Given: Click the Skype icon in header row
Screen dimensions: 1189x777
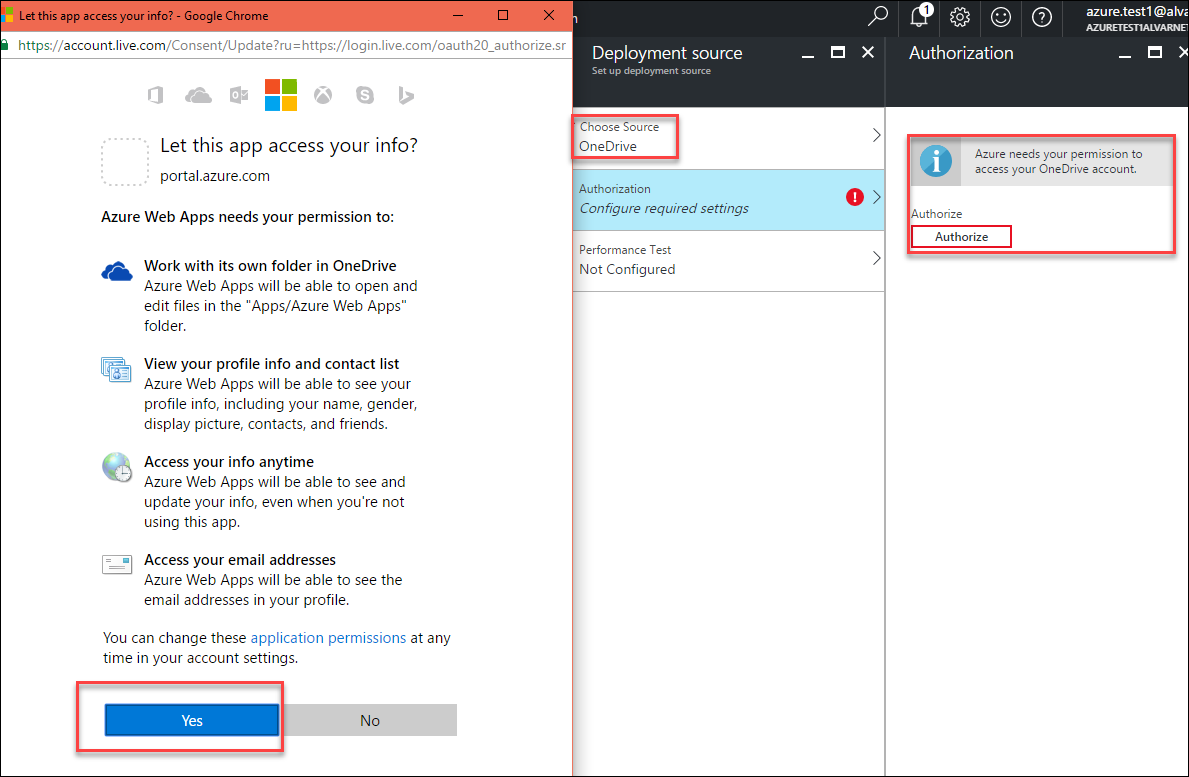Looking at the screenshot, I should click(365, 95).
